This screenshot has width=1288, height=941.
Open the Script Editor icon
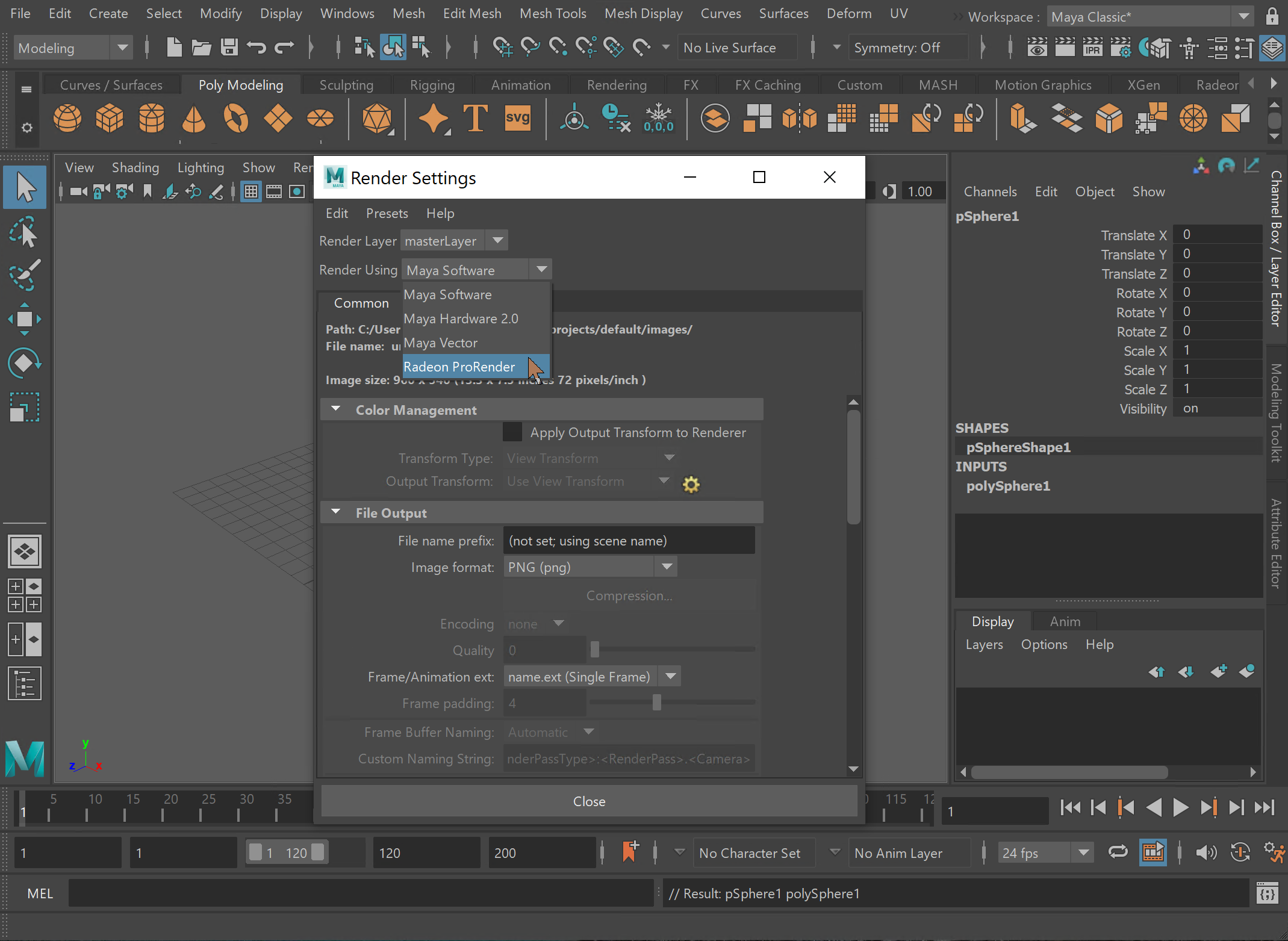pos(1268,893)
